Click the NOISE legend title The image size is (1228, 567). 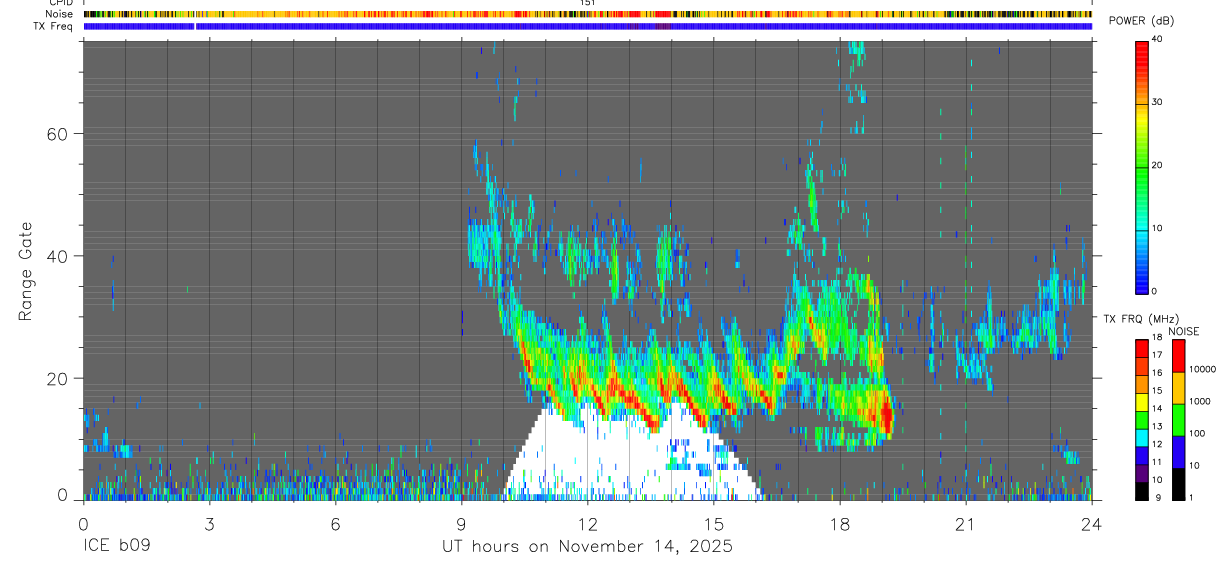click(1185, 331)
